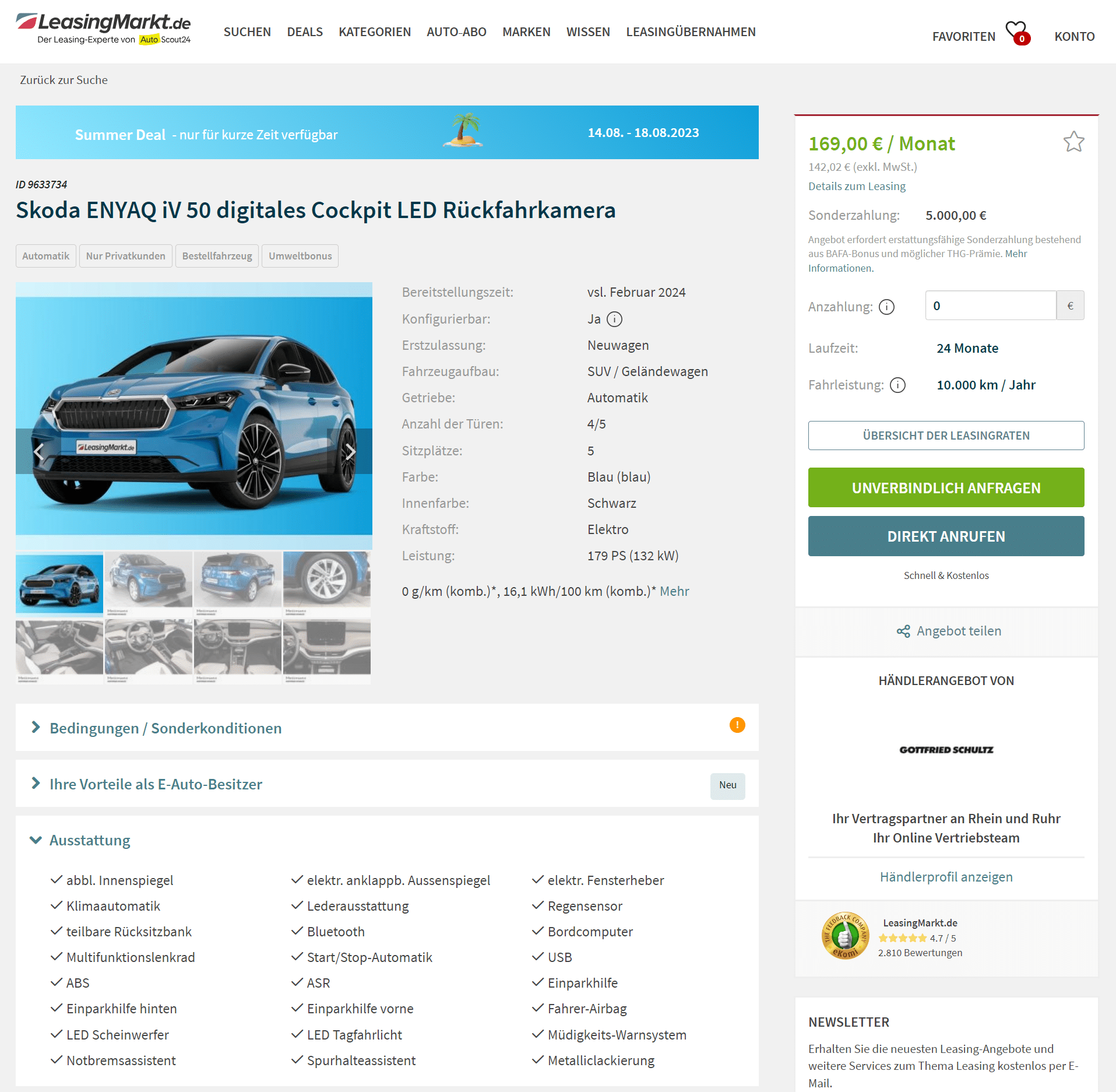
Task: Open LEASINGÜBERNAHMEN menu
Action: pos(691,32)
